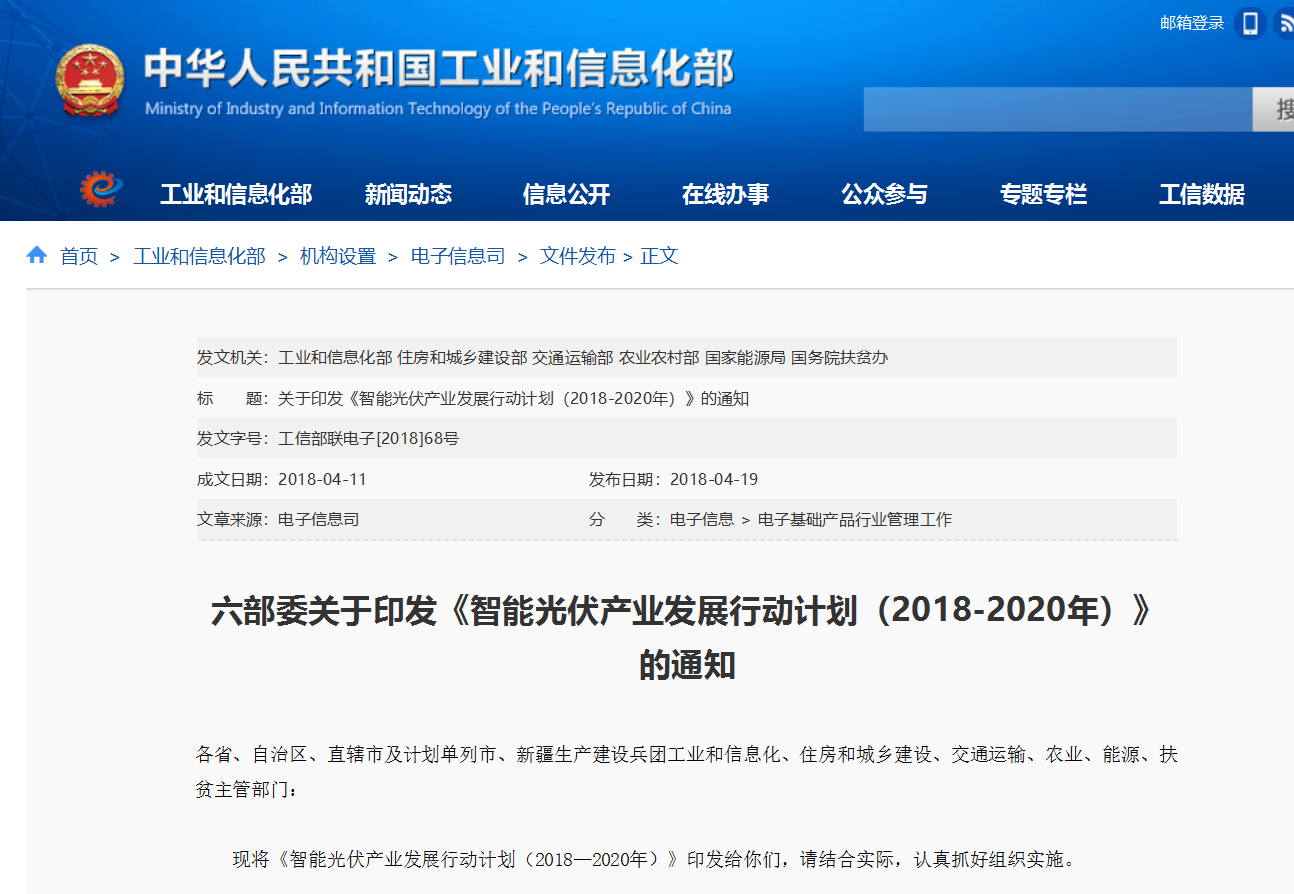Open the mobile version phone icon

1250,23
